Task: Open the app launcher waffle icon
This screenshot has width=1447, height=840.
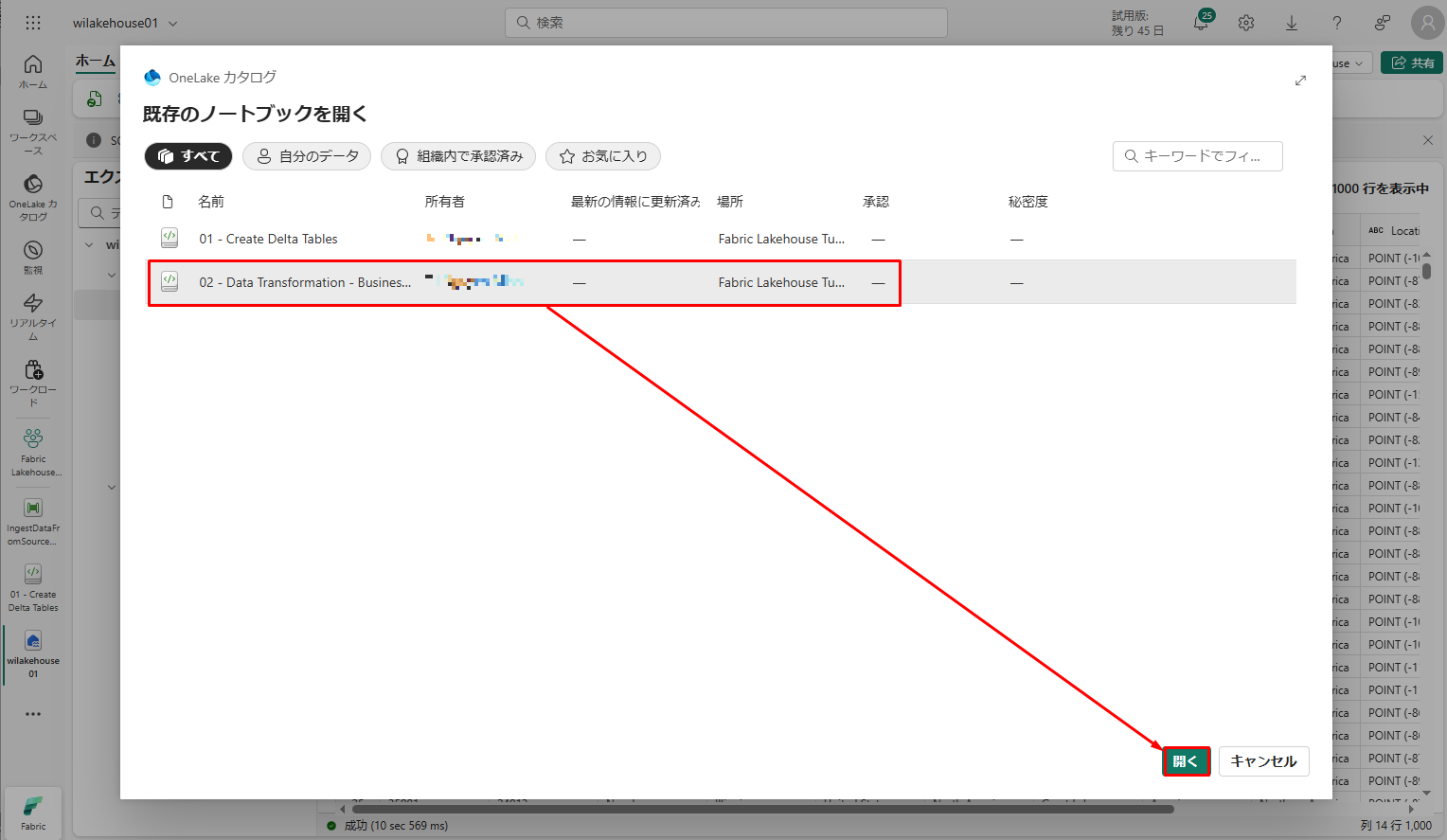Action: pyautogui.click(x=33, y=23)
